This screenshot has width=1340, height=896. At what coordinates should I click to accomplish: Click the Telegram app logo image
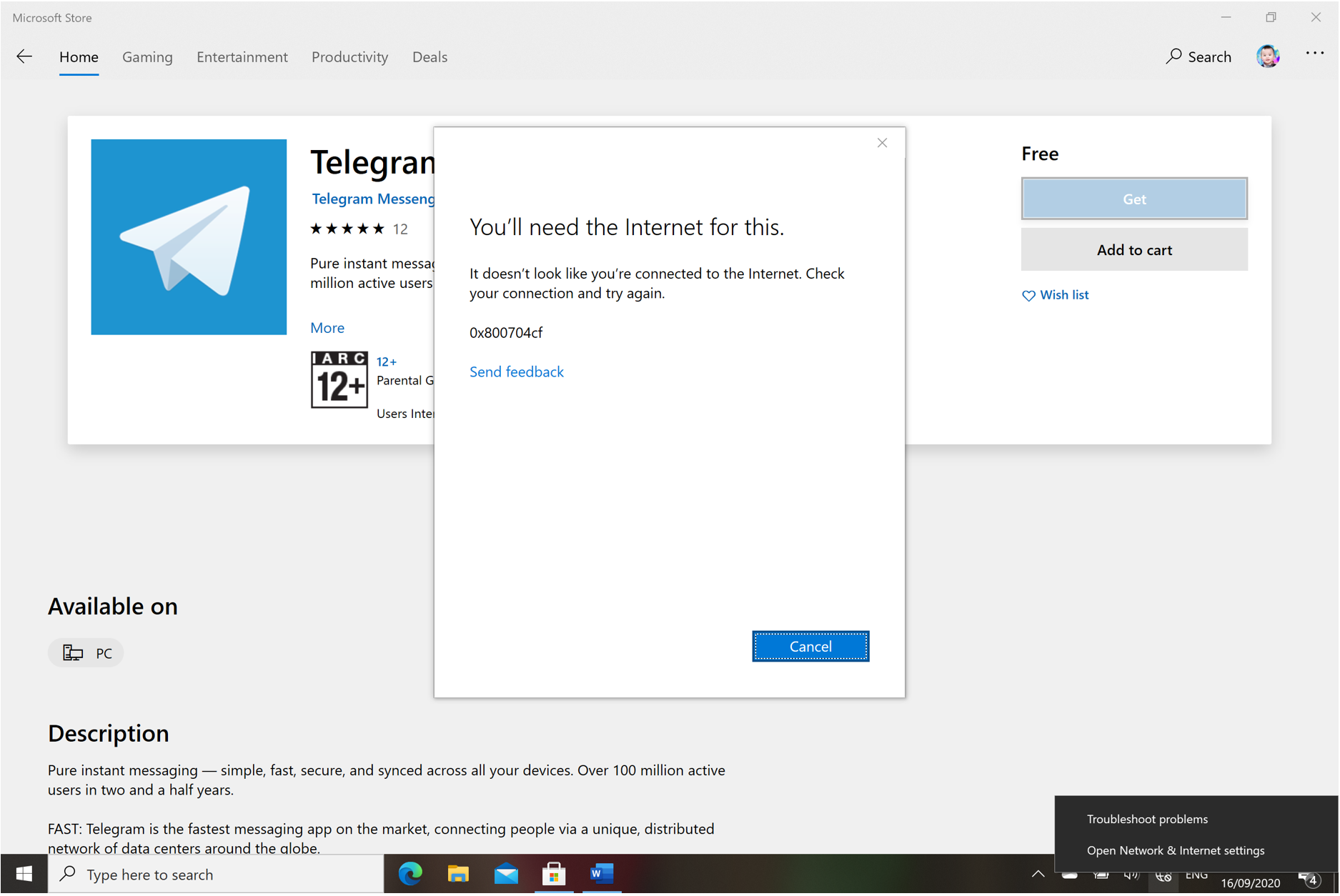tap(189, 237)
